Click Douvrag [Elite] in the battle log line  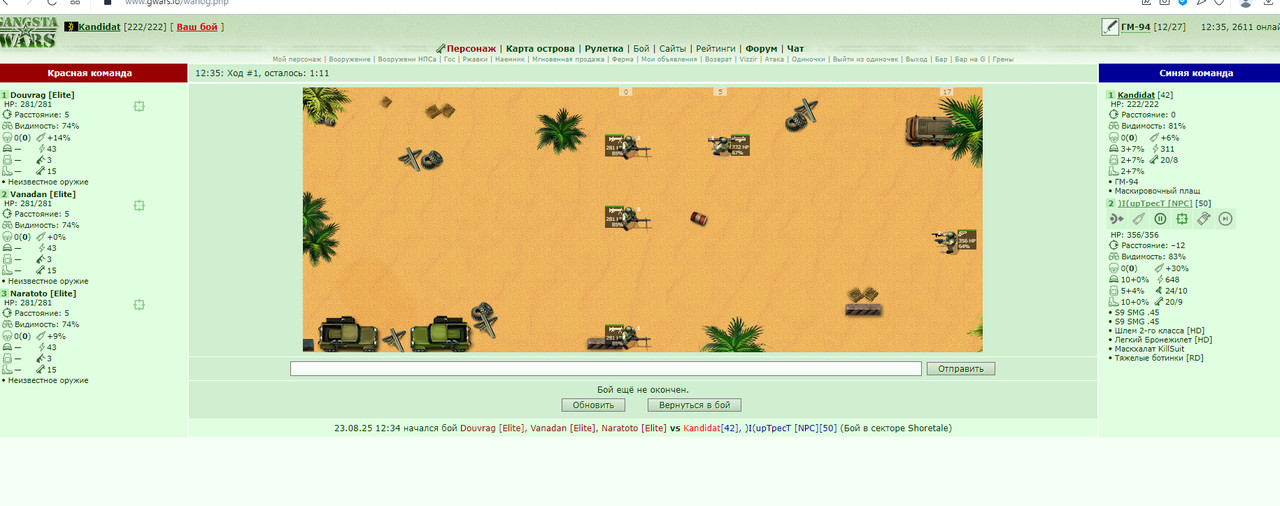(x=492, y=428)
